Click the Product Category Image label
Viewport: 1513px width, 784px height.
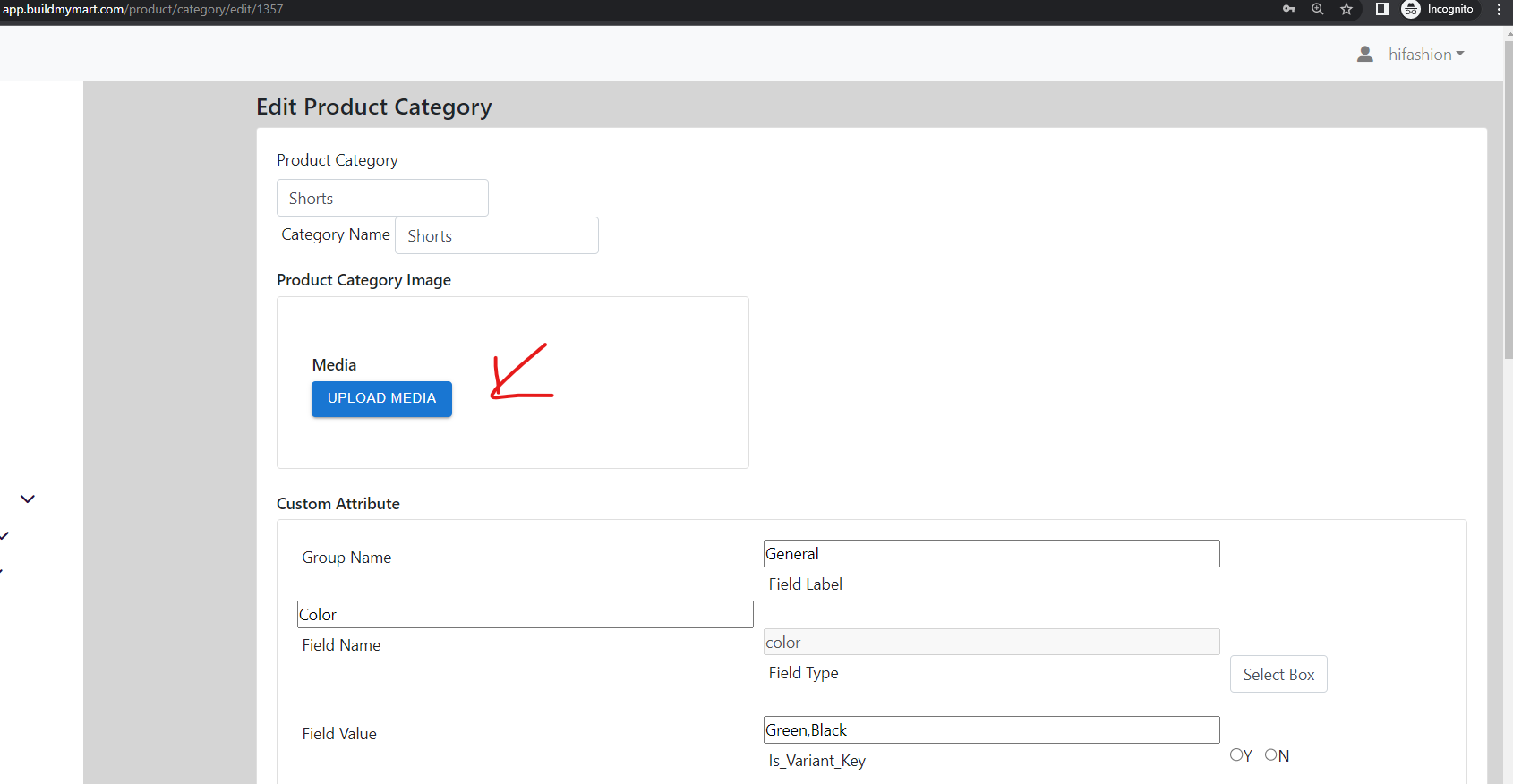(x=363, y=280)
